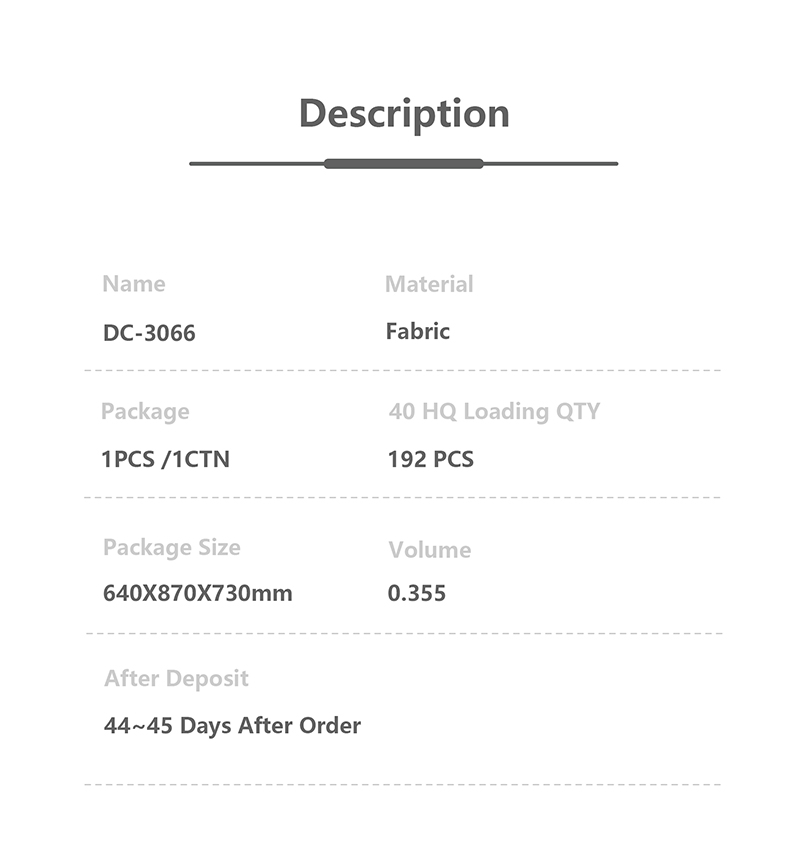Click the thick bar under the Description heading

(404, 163)
